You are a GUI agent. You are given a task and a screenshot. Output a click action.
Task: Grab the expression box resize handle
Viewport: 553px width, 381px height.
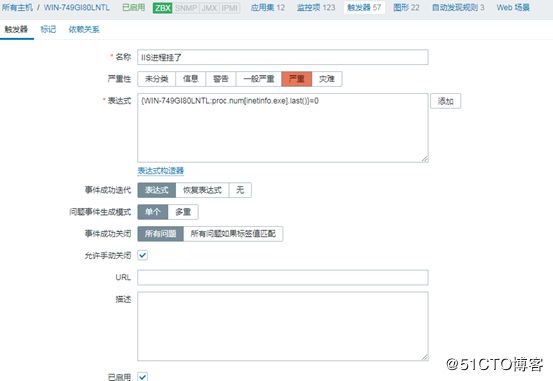coord(425,159)
